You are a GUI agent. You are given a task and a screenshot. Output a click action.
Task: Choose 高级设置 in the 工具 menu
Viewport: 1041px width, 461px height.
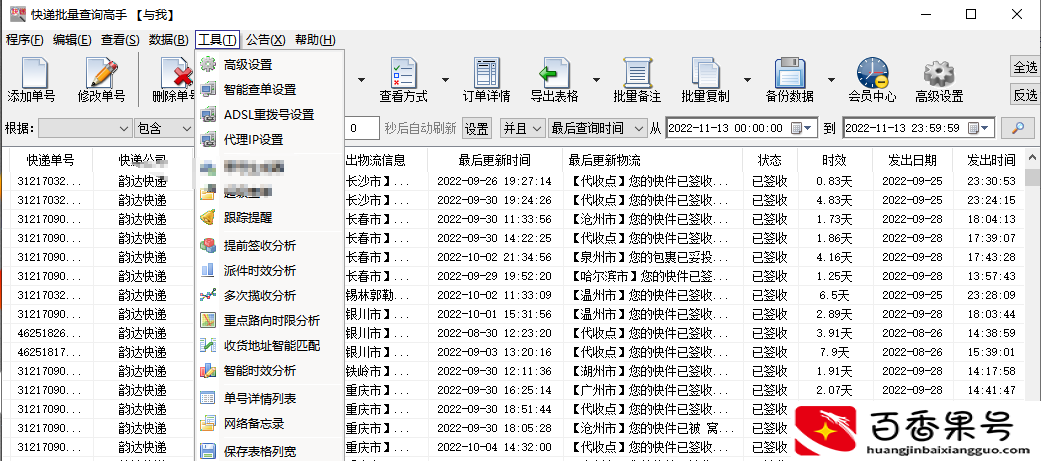270,64
